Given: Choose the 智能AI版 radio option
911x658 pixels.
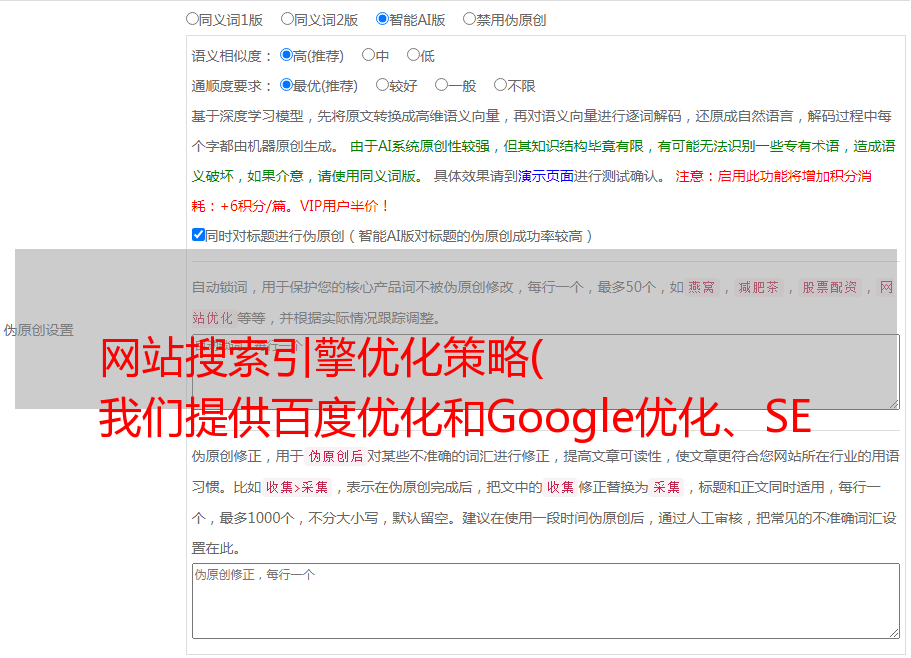Looking at the screenshot, I should (382, 19).
